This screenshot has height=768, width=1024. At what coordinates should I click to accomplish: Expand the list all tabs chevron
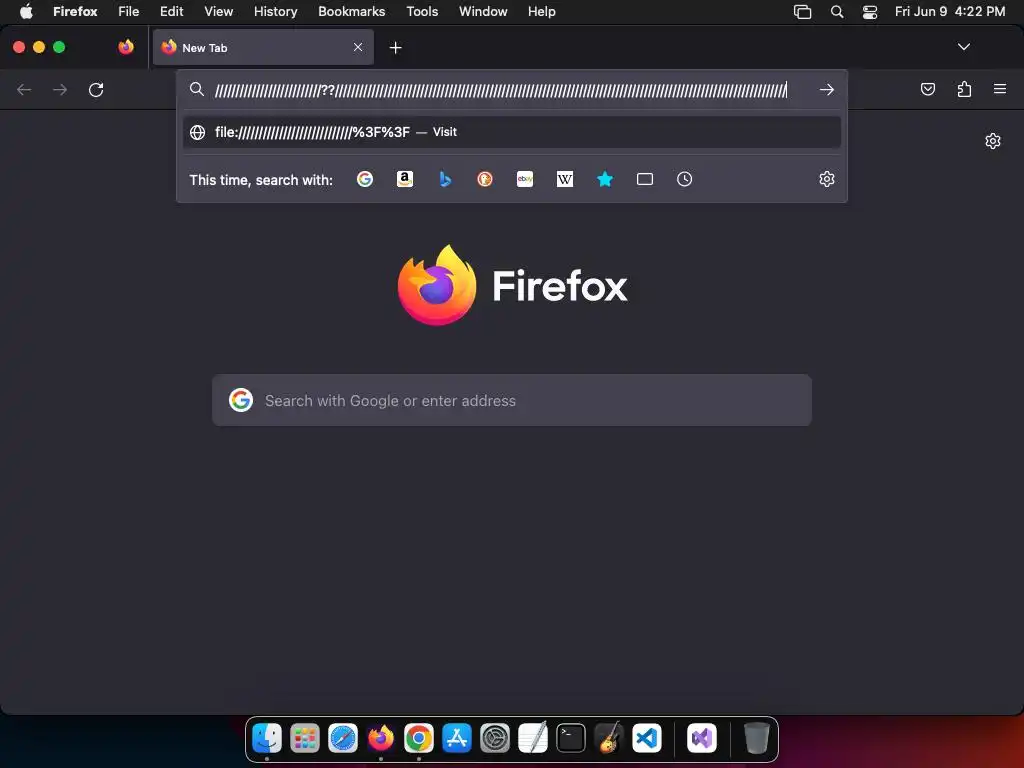point(963,47)
